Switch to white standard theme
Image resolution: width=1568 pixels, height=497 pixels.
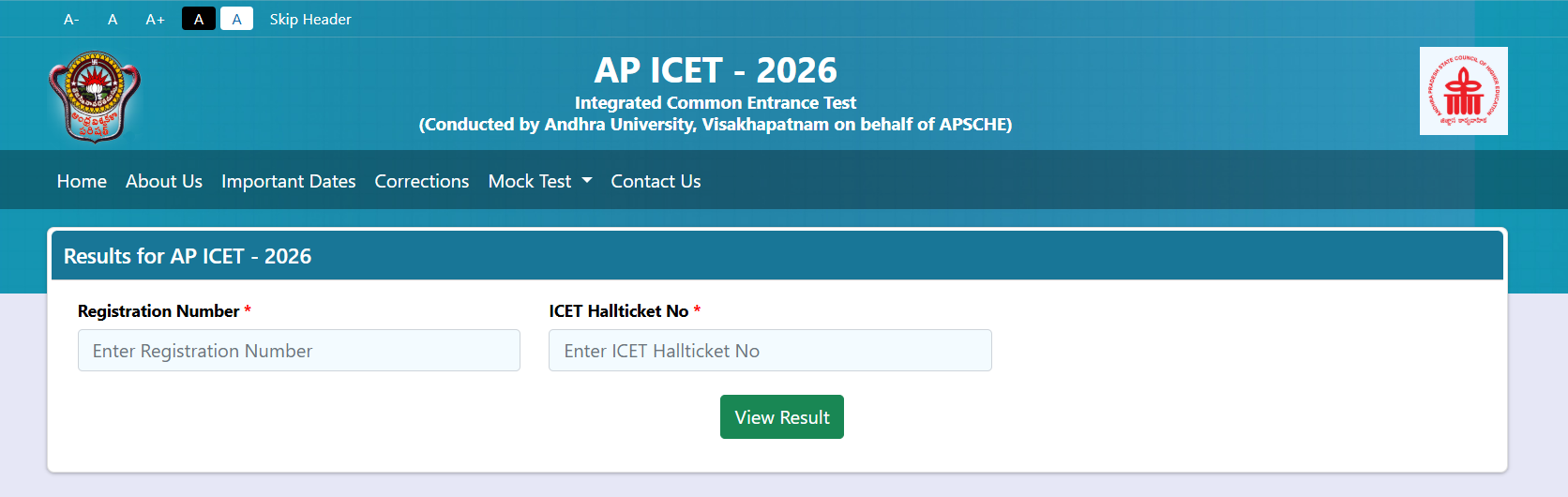click(x=236, y=20)
